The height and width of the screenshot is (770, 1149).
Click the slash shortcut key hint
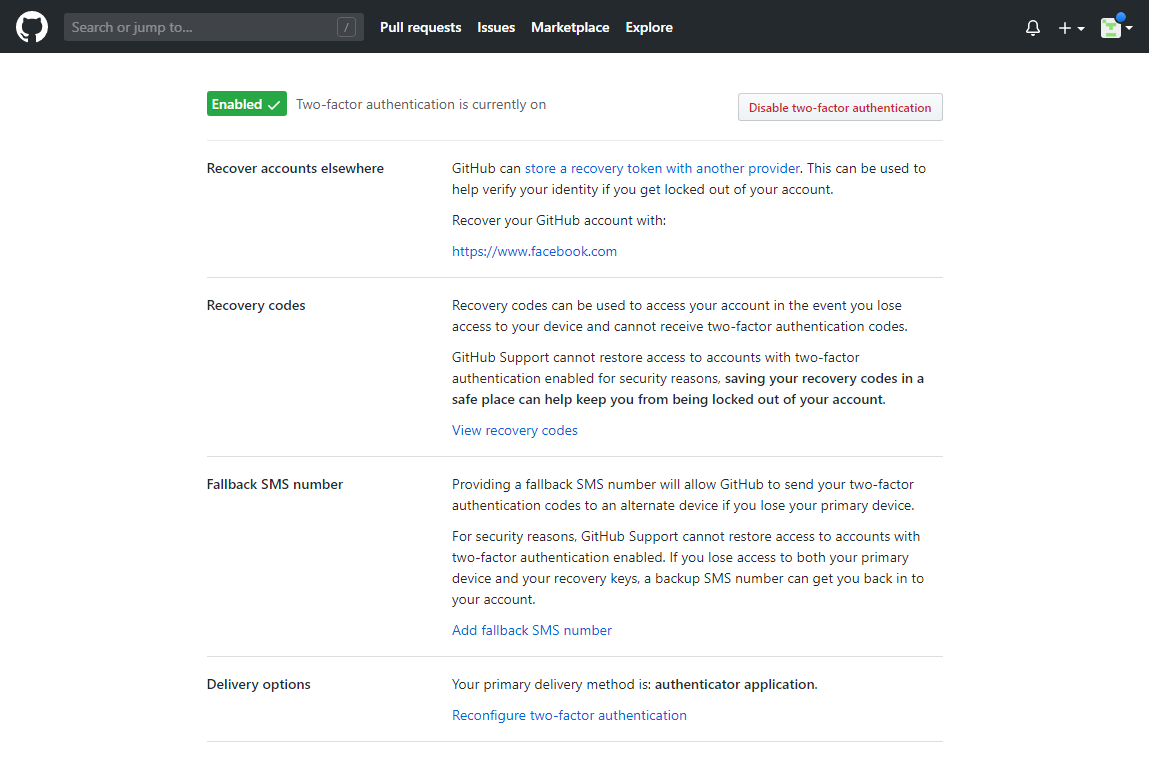click(x=346, y=27)
